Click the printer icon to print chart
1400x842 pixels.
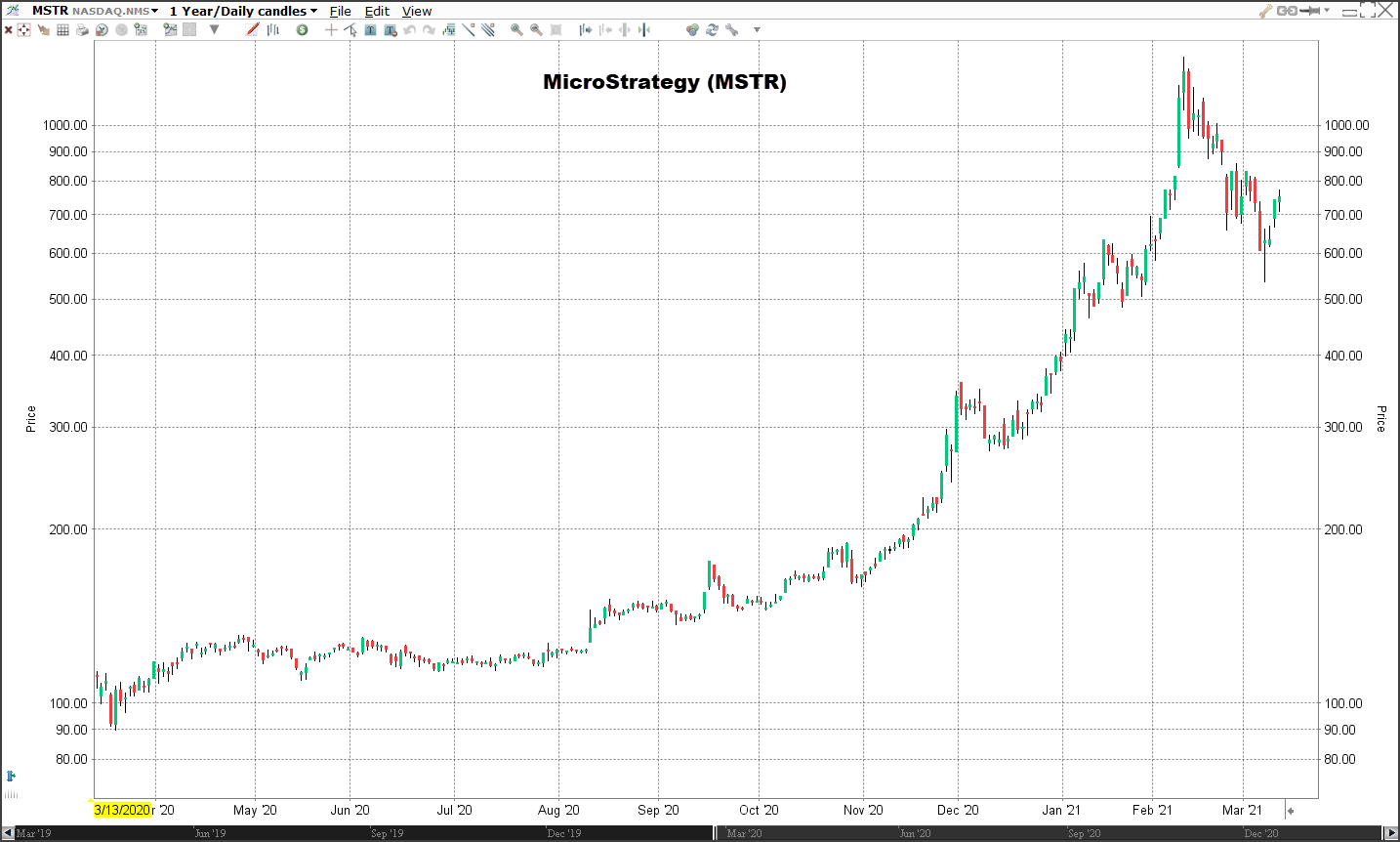82,29
